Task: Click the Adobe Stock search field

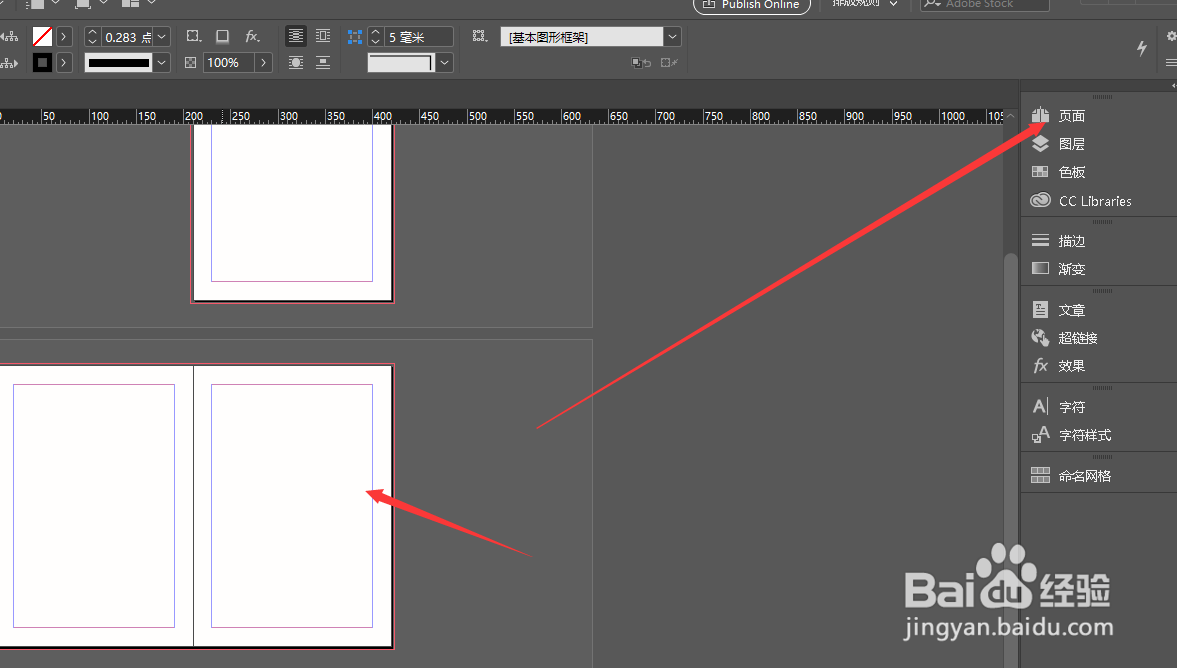Action: coord(984,5)
